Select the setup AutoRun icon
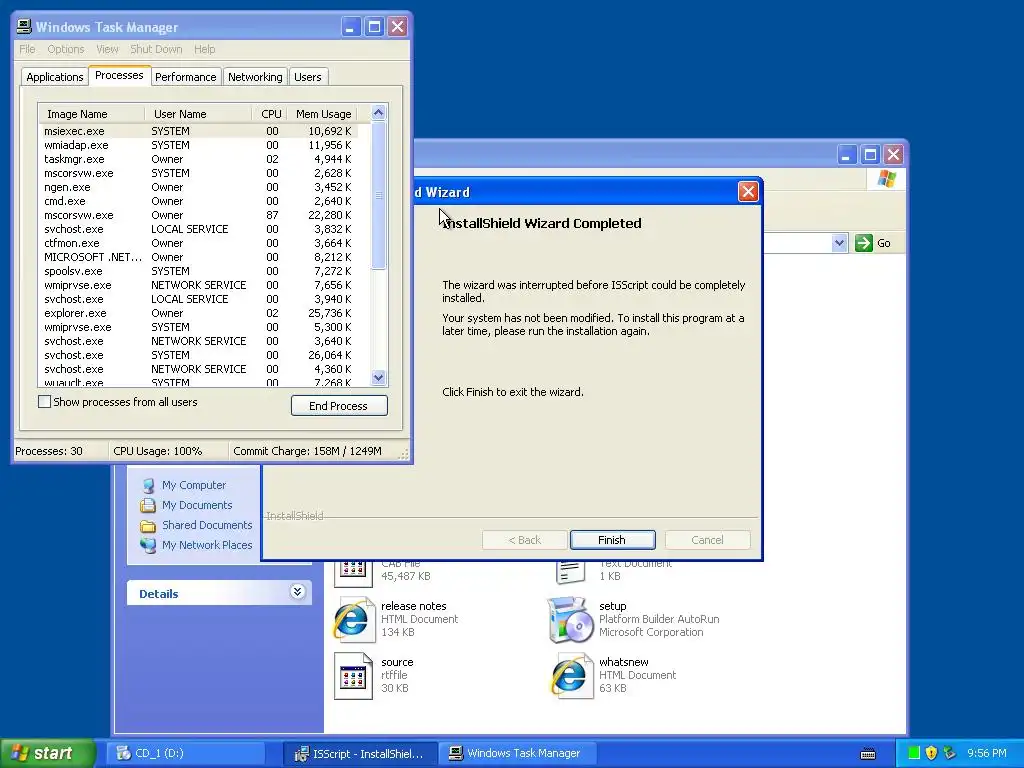Screen dimensions: 1024x768 571,619
